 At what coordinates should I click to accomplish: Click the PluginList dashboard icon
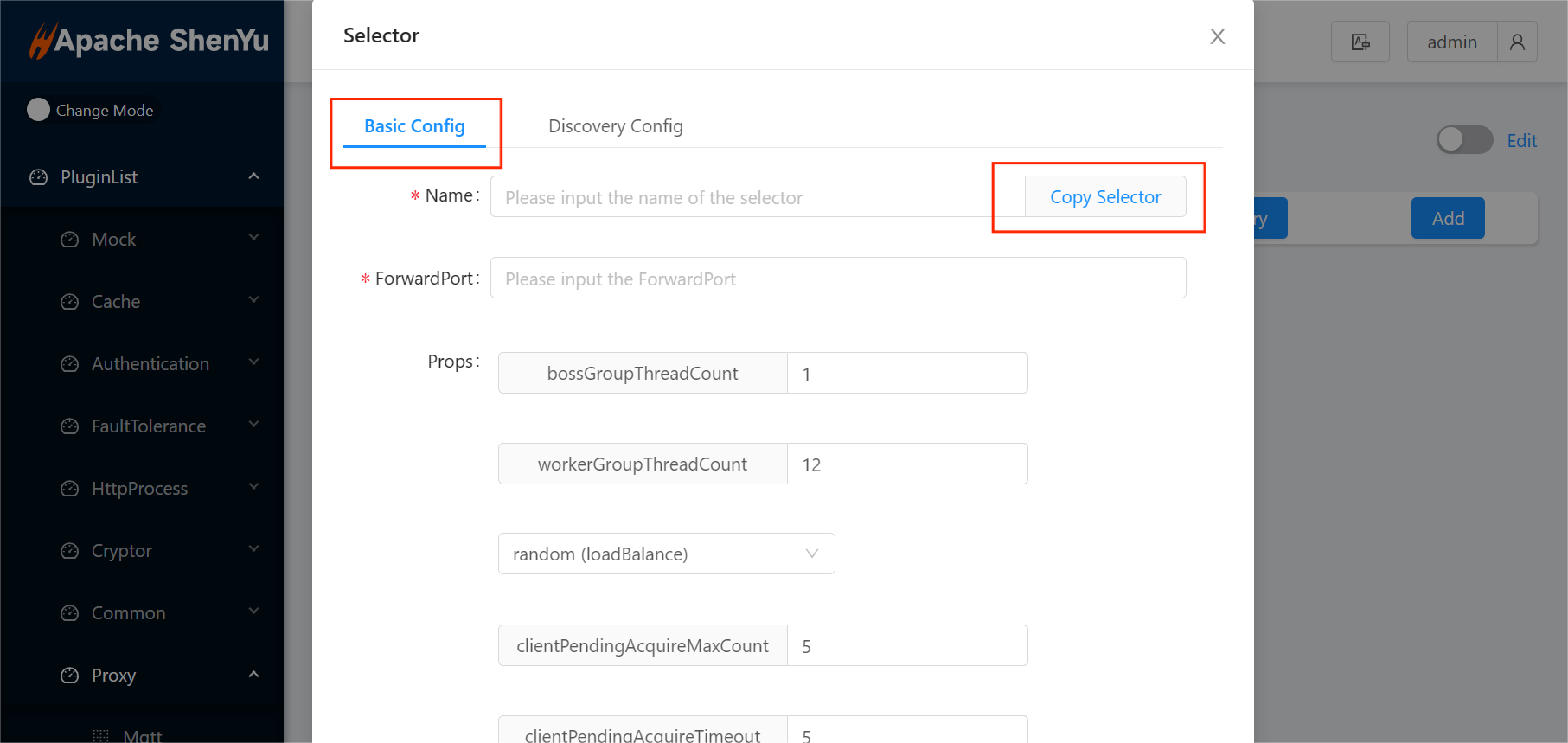(39, 177)
